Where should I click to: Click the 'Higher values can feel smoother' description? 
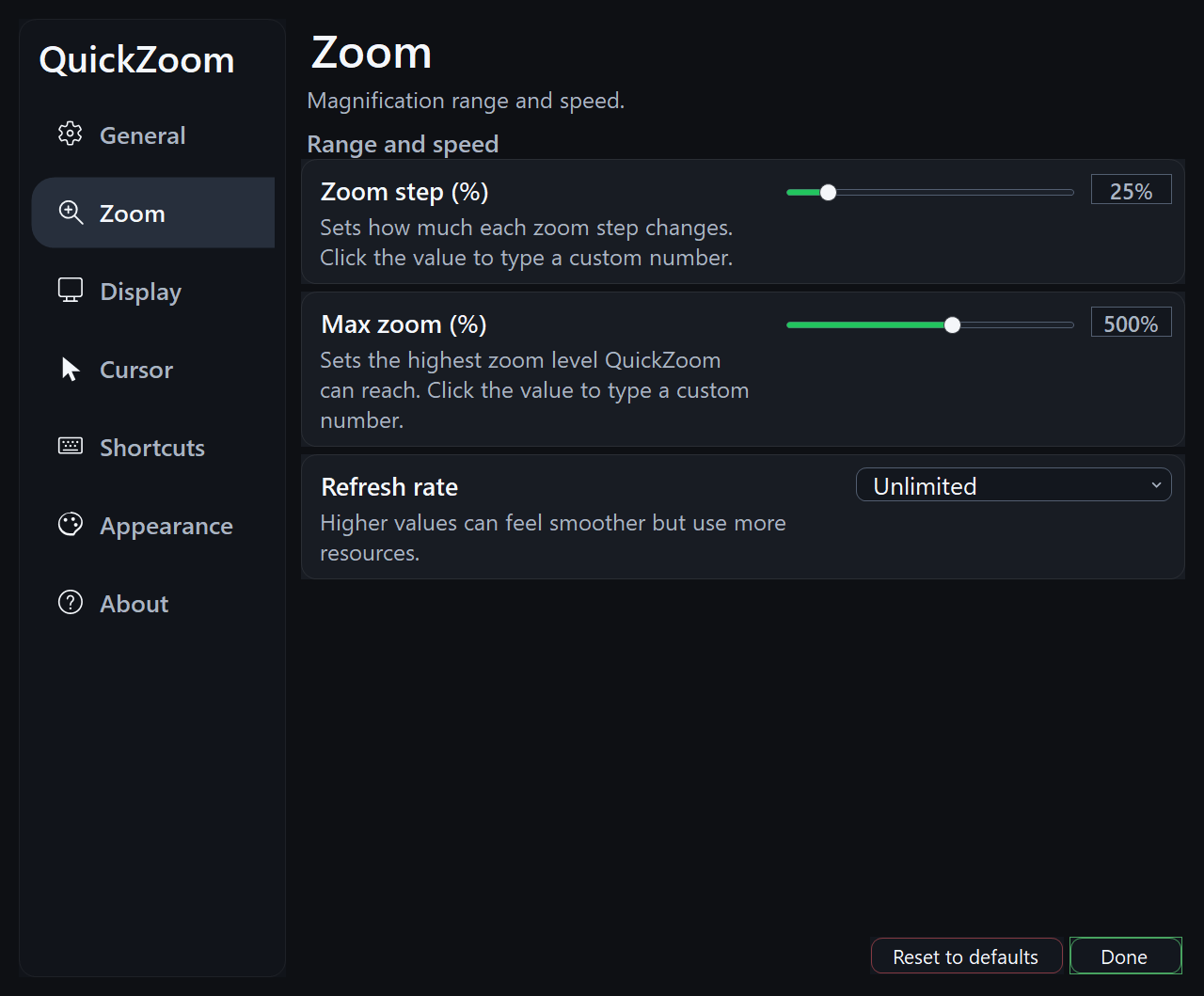[553, 538]
